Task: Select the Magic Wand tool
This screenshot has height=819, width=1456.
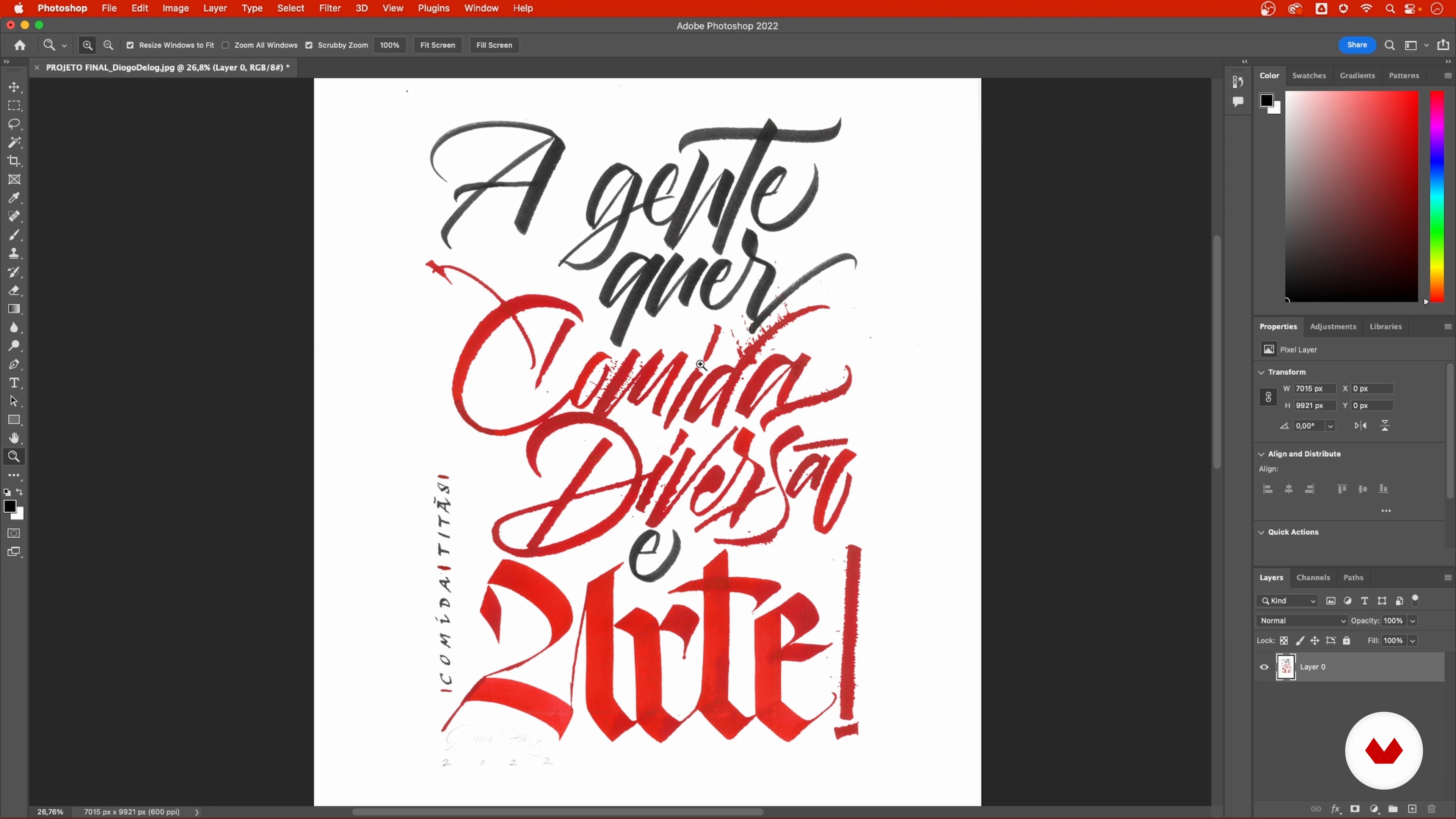Action: [14, 143]
